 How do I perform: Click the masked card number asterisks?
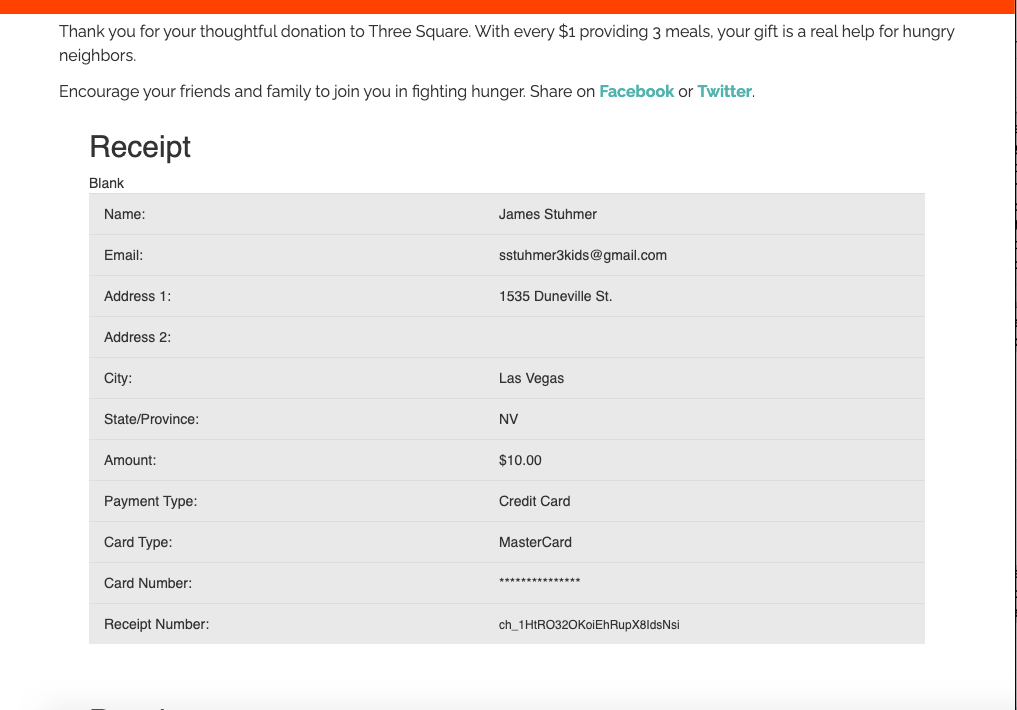[x=539, y=583]
